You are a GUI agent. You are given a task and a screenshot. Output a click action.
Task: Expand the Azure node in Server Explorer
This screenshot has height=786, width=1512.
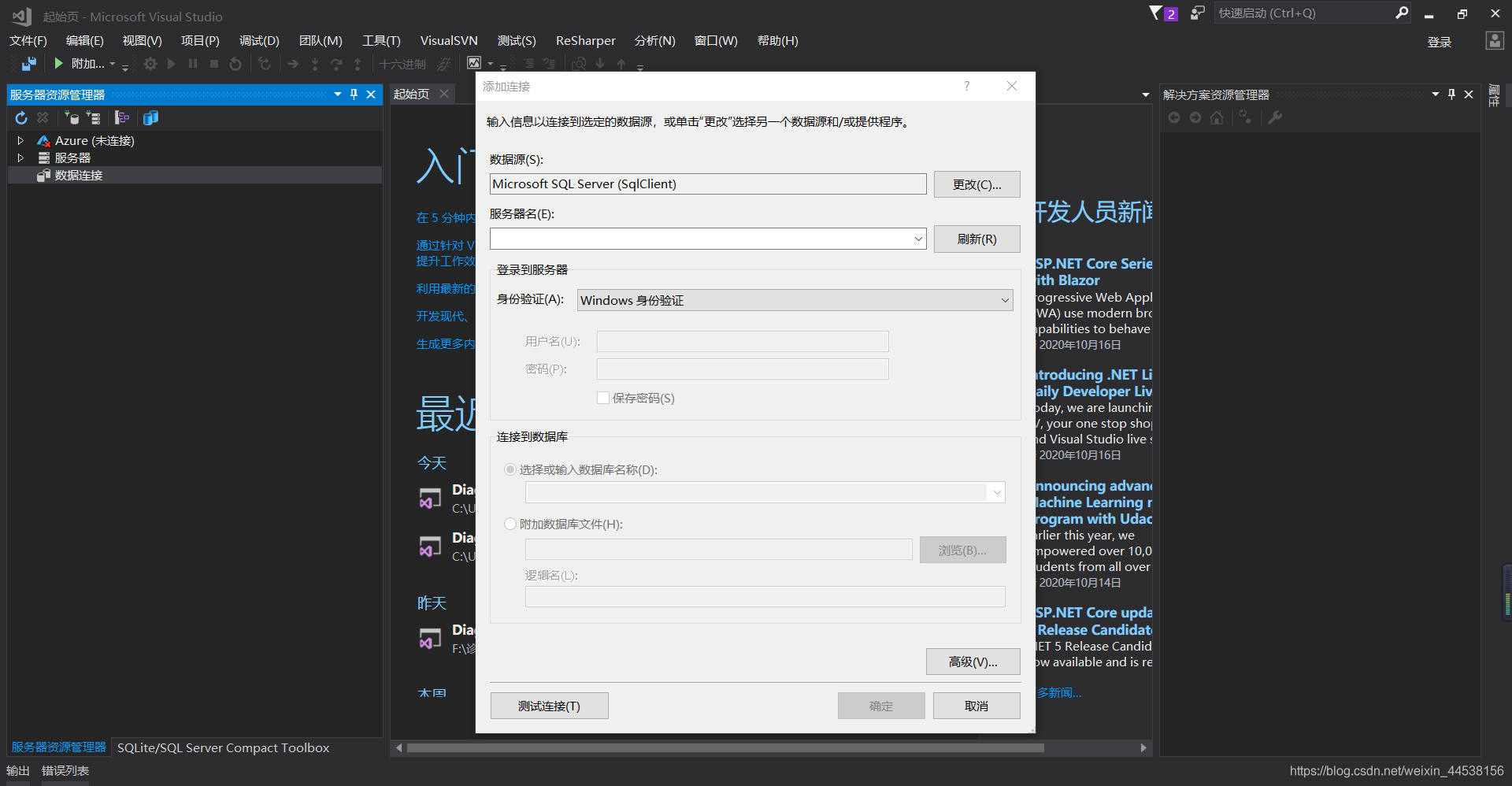[20, 140]
